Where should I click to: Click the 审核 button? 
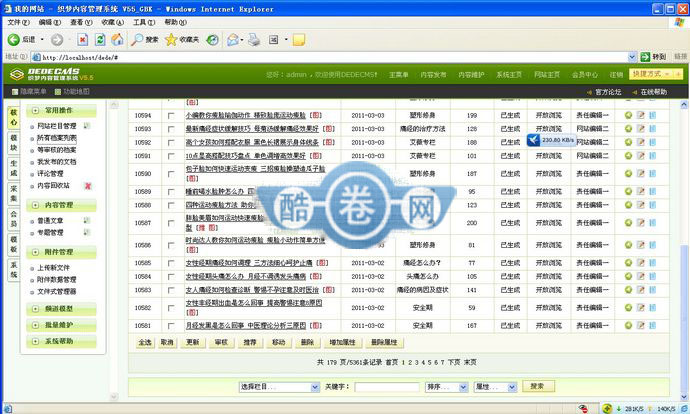pyautogui.click(x=221, y=342)
